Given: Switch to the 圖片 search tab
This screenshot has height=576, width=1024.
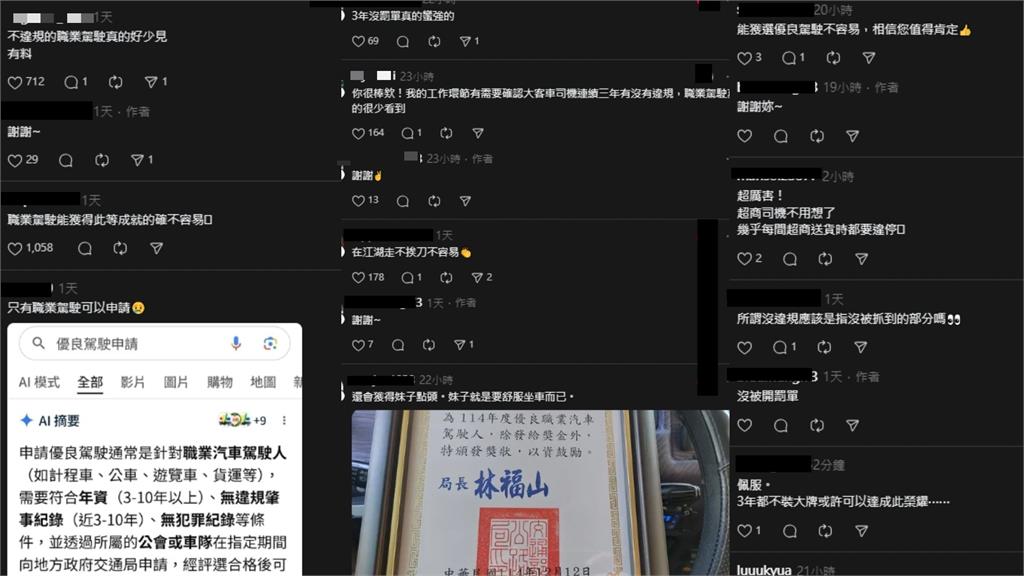Looking at the screenshot, I should coord(173,383).
